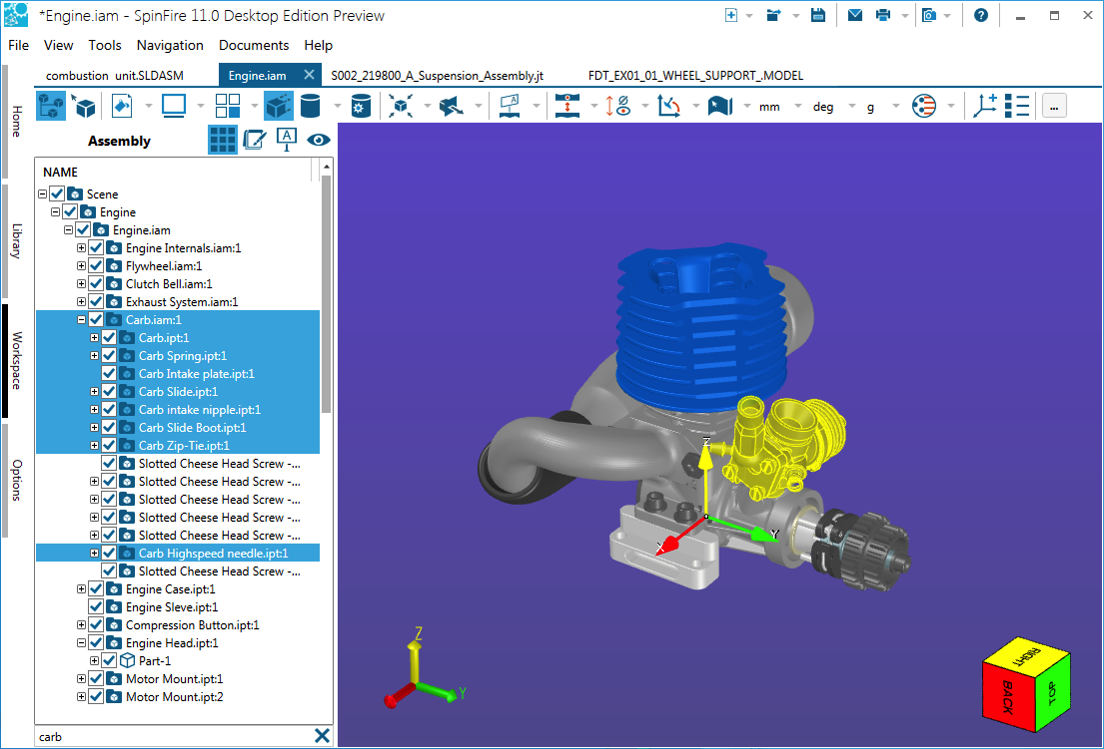
Task: Click the eye icon in Assembly panel header
Action: (319, 140)
